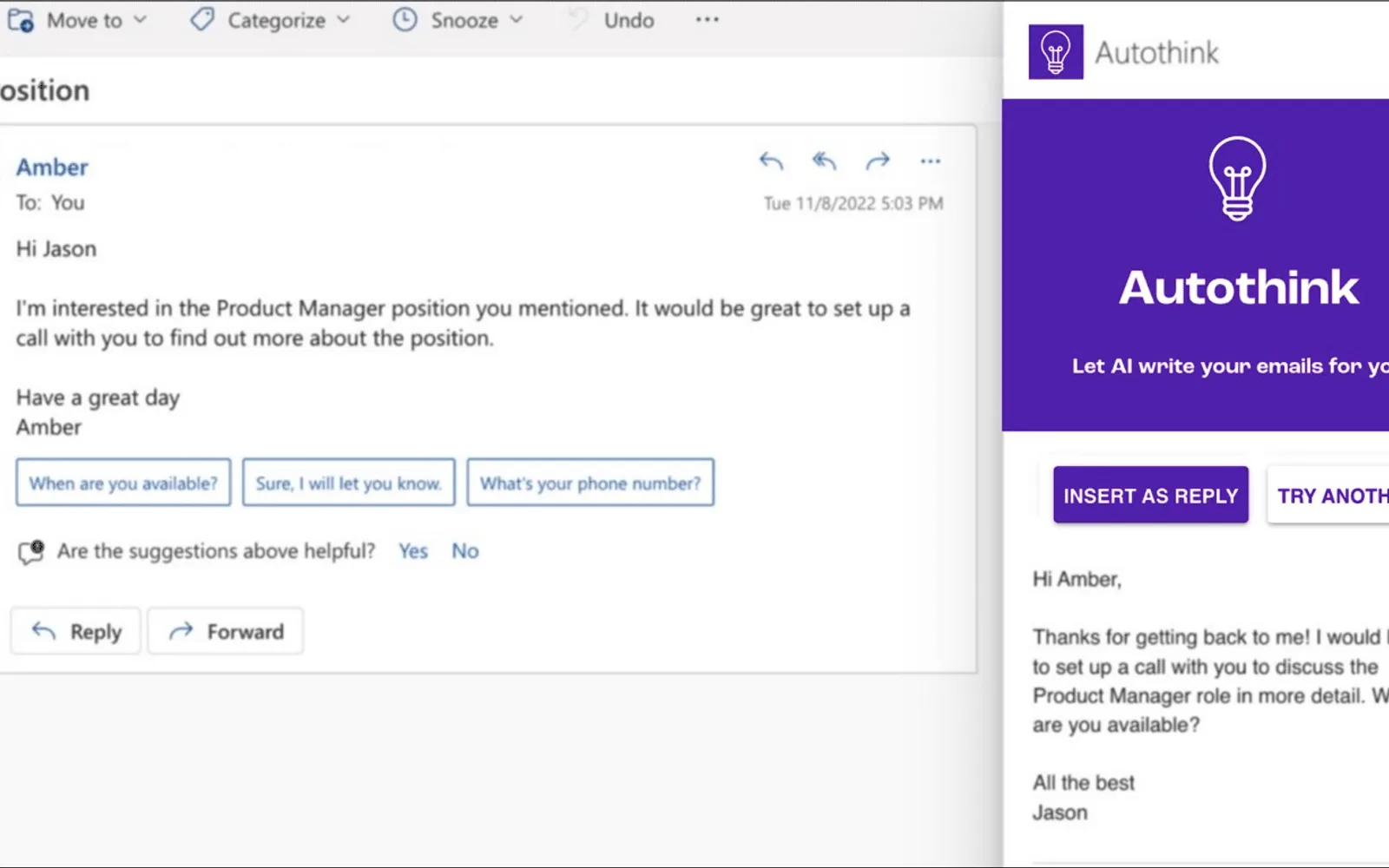1389x868 pixels.
Task: Click the large lightbulb in purple banner
Action: tap(1237, 178)
